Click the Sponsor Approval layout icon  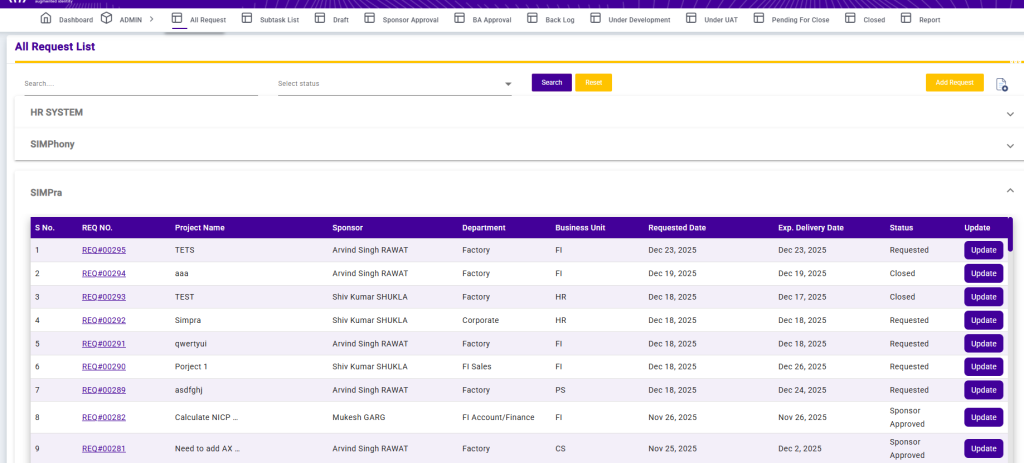coord(369,19)
